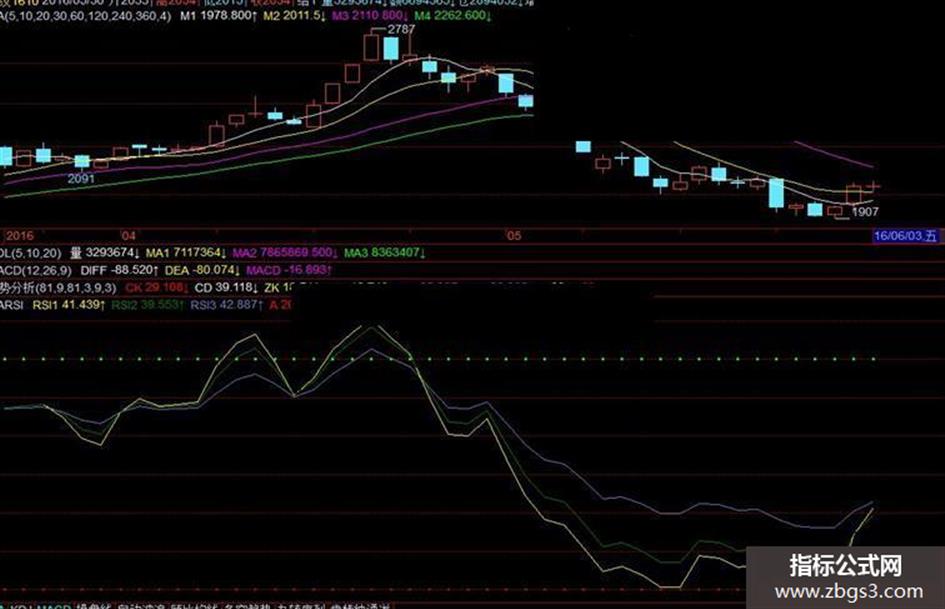Click the VOL(5,10,20) indicator label

(31, 253)
